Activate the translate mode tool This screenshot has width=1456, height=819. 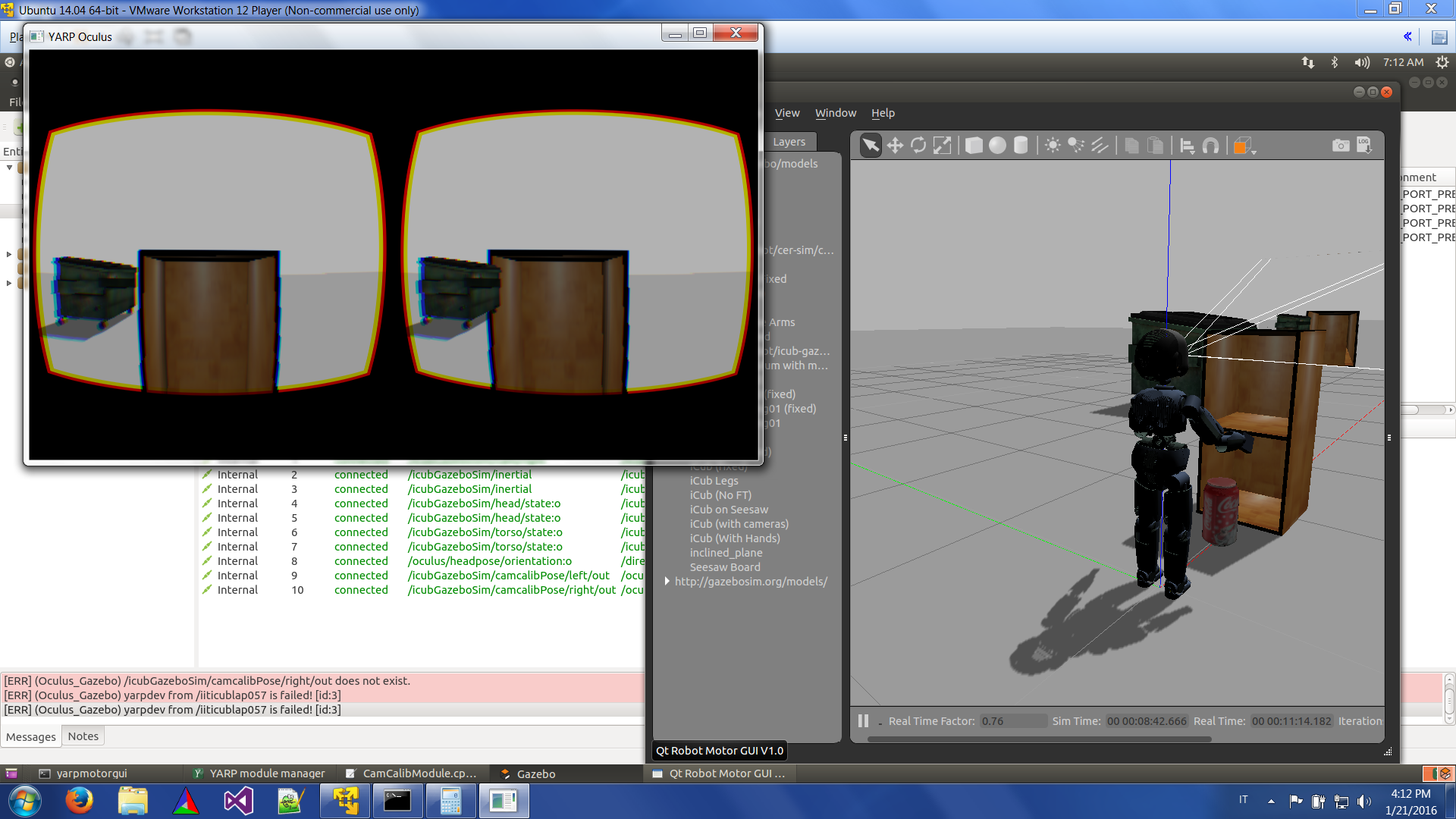click(x=895, y=146)
